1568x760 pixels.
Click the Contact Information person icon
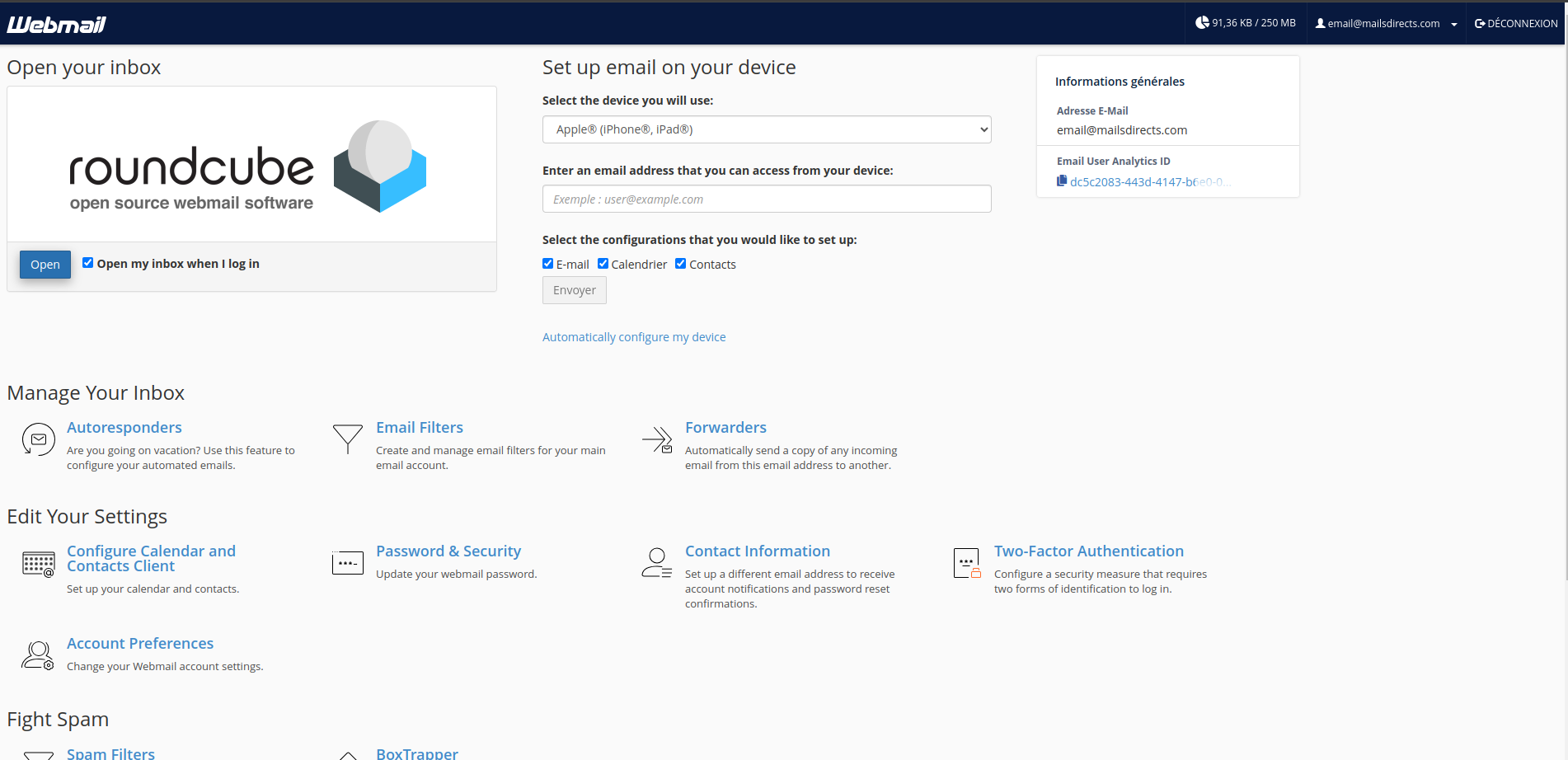[657, 563]
